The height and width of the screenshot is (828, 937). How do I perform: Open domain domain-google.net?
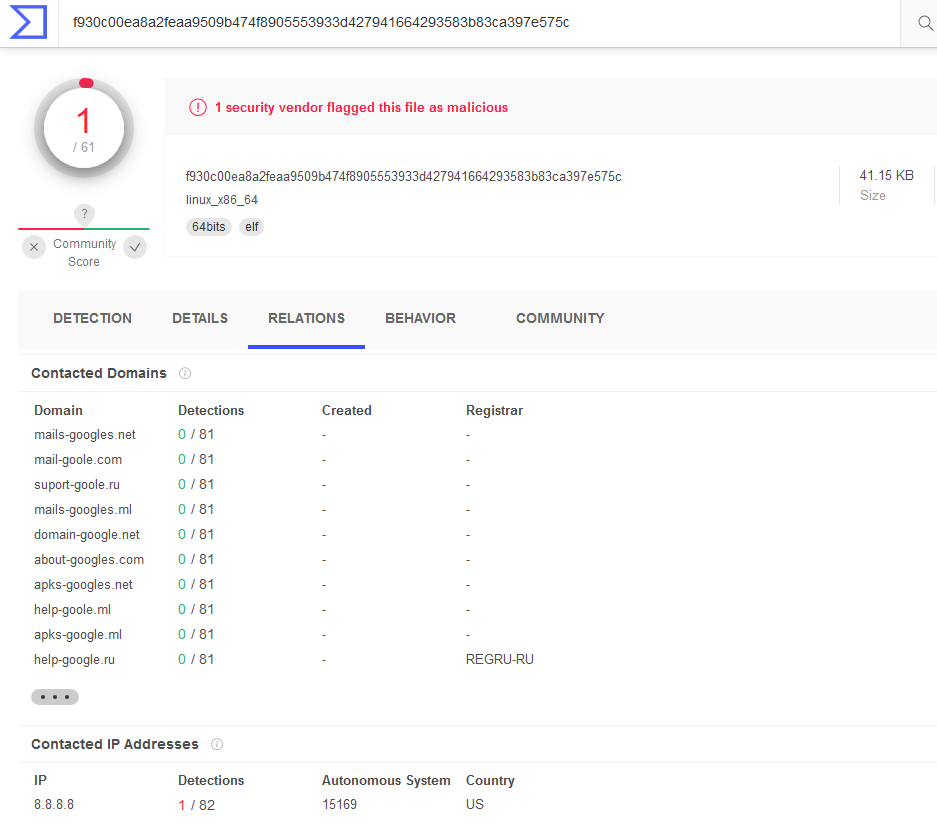(87, 535)
